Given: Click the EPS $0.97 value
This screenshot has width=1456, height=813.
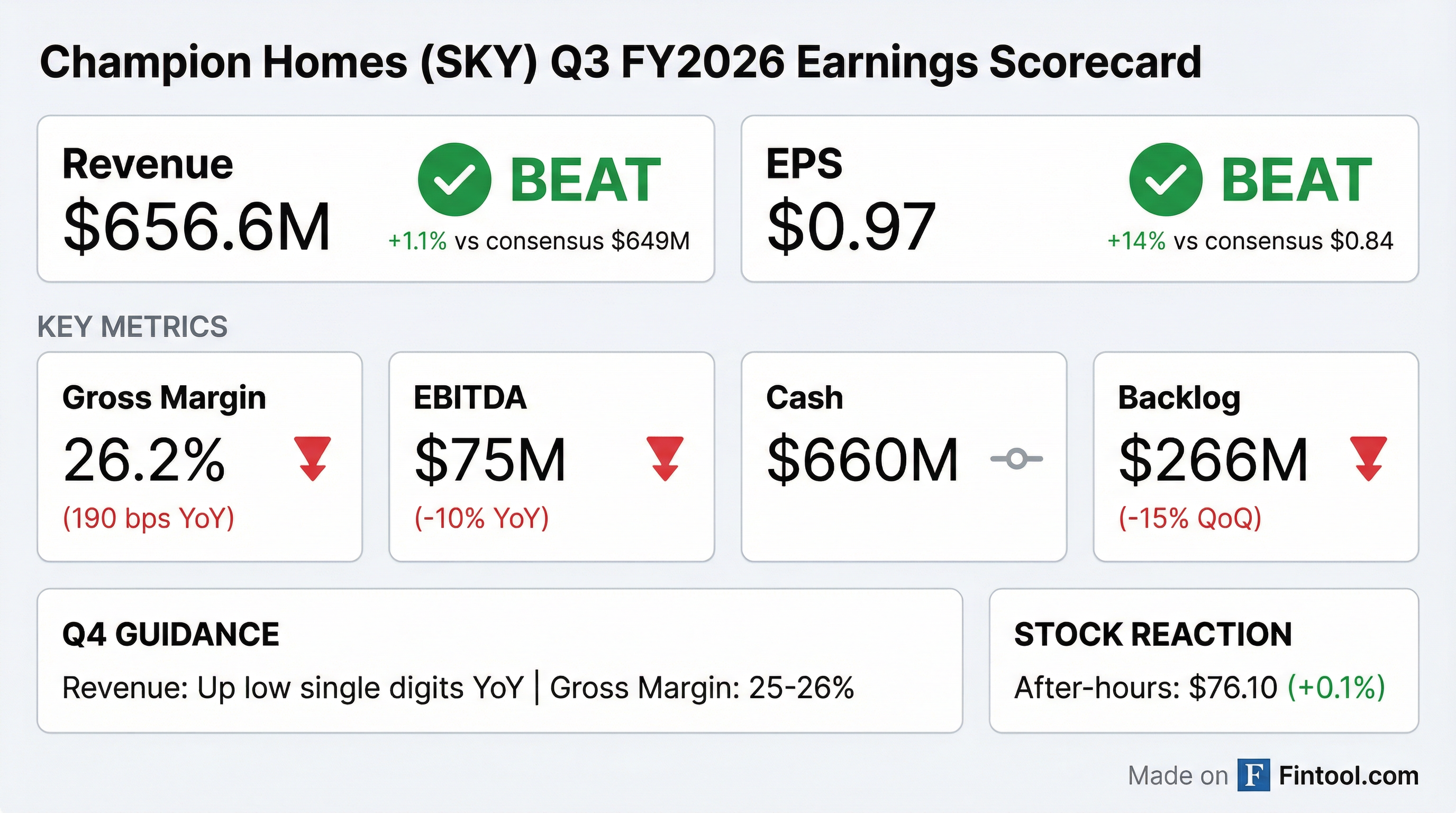Looking at the screenshot, I should [851, 227].
